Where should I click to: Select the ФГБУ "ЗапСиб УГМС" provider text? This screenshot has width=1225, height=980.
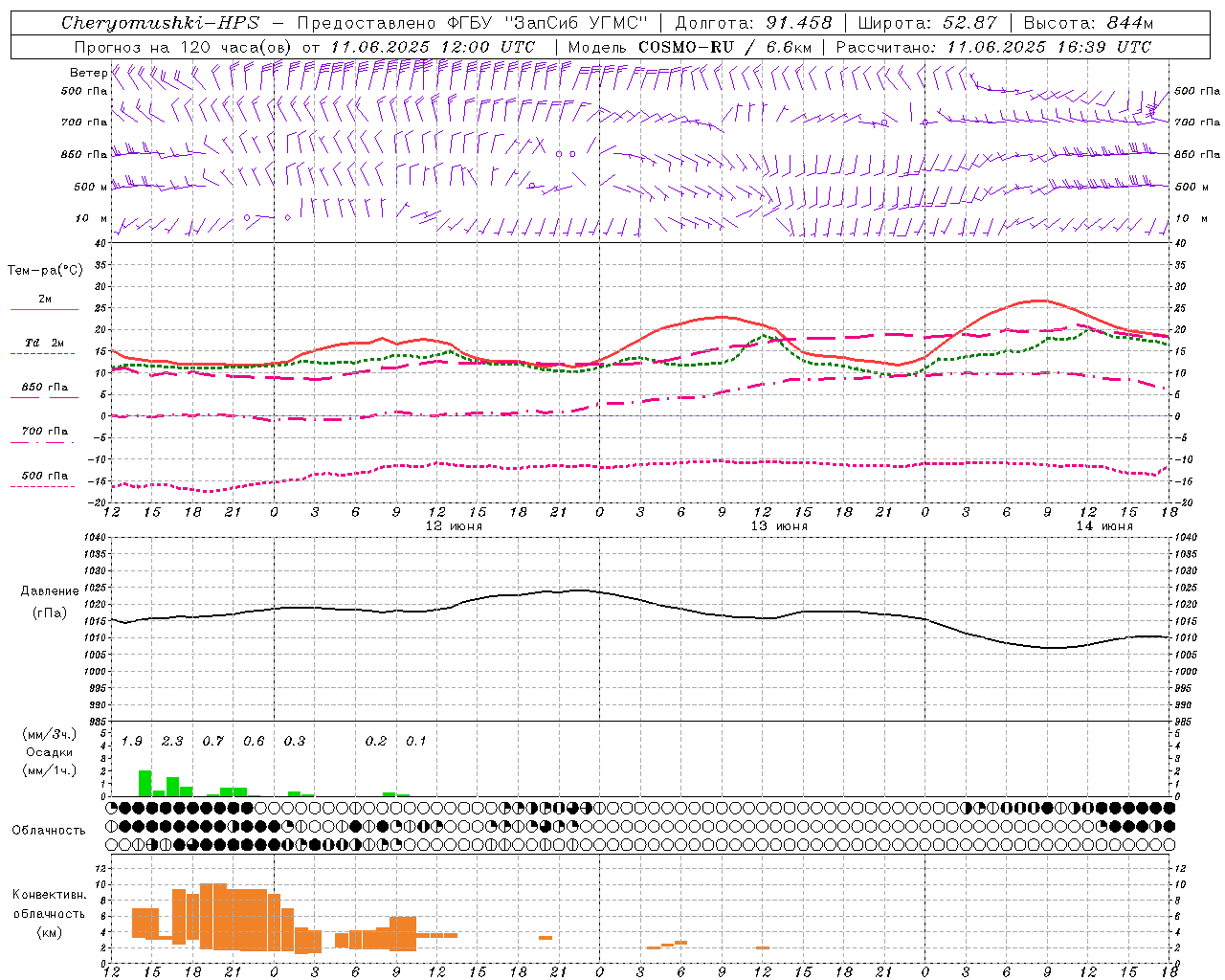[547, 23]
